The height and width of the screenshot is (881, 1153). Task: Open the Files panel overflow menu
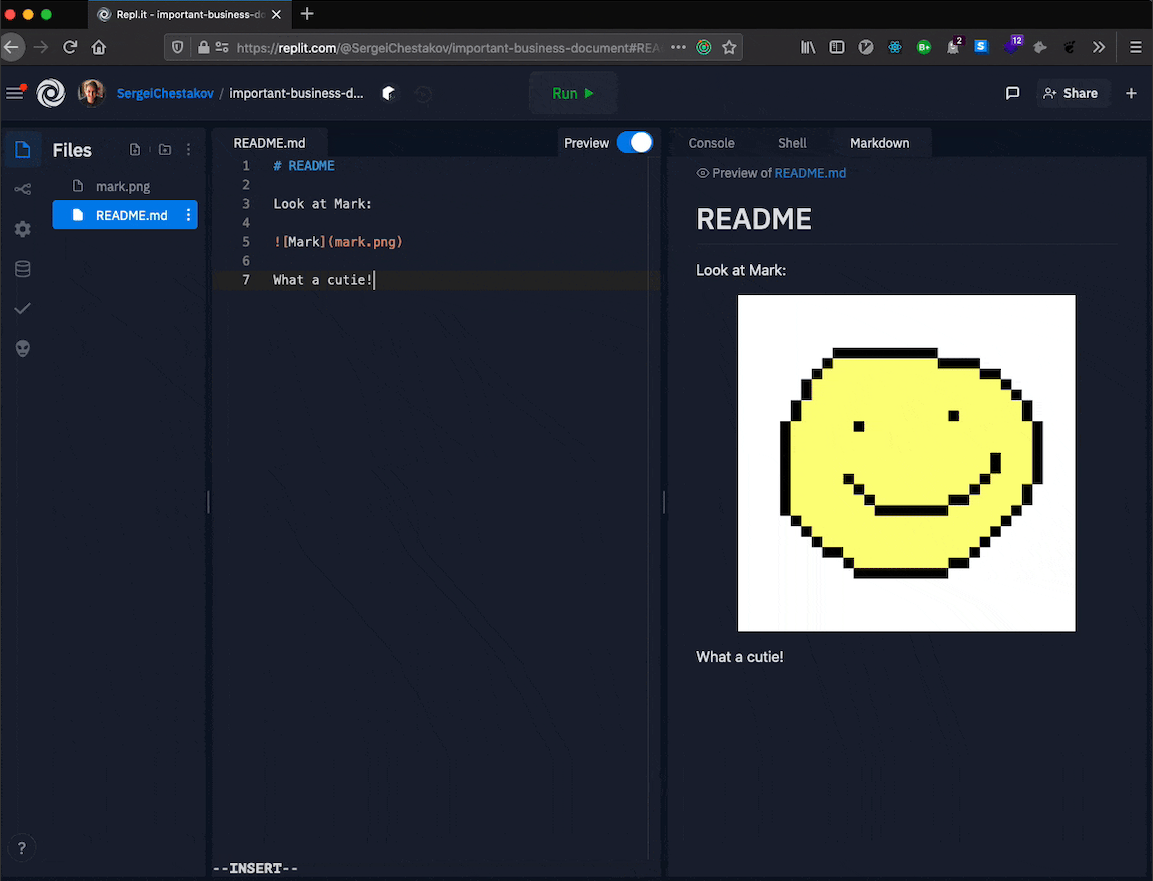click(188, 148)
